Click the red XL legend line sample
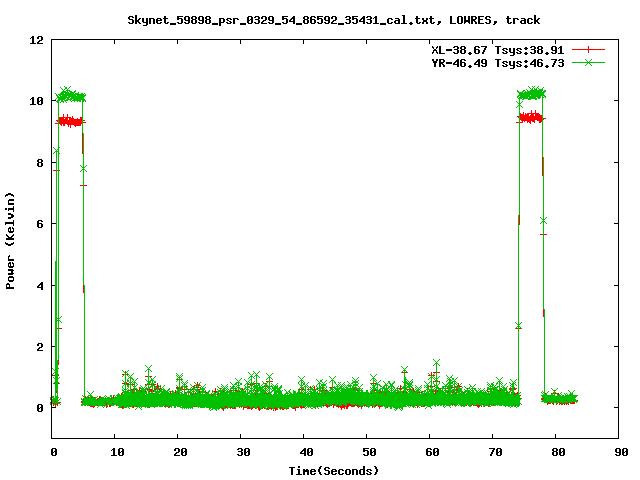 [588, 50]
